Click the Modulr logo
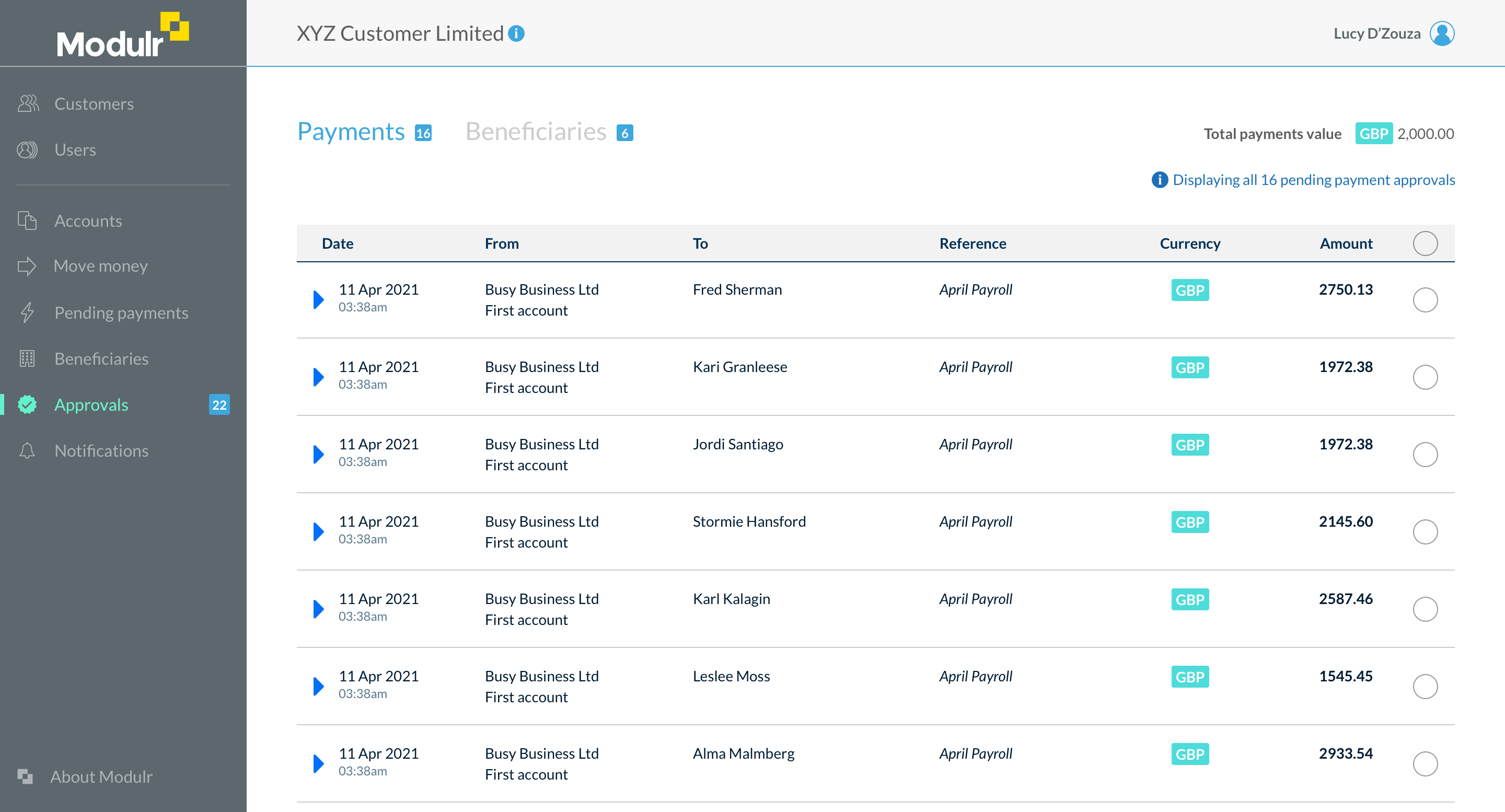Screen dimensions: 1505x812 [123, 35]
